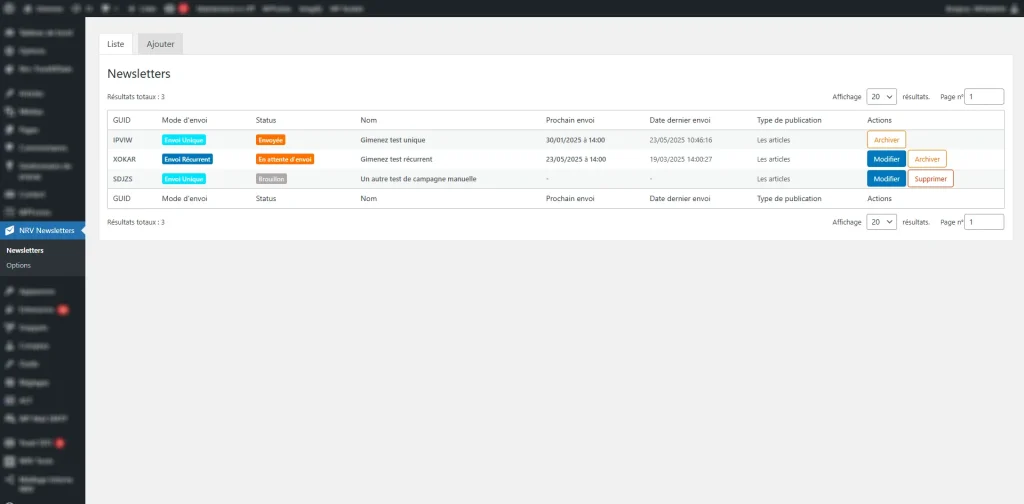Image resolution: width=1024 pixels, height=504 pixels.
Task: Click last send date 23/05/2025 10:46:16
Action: click(x=680, y=140)
